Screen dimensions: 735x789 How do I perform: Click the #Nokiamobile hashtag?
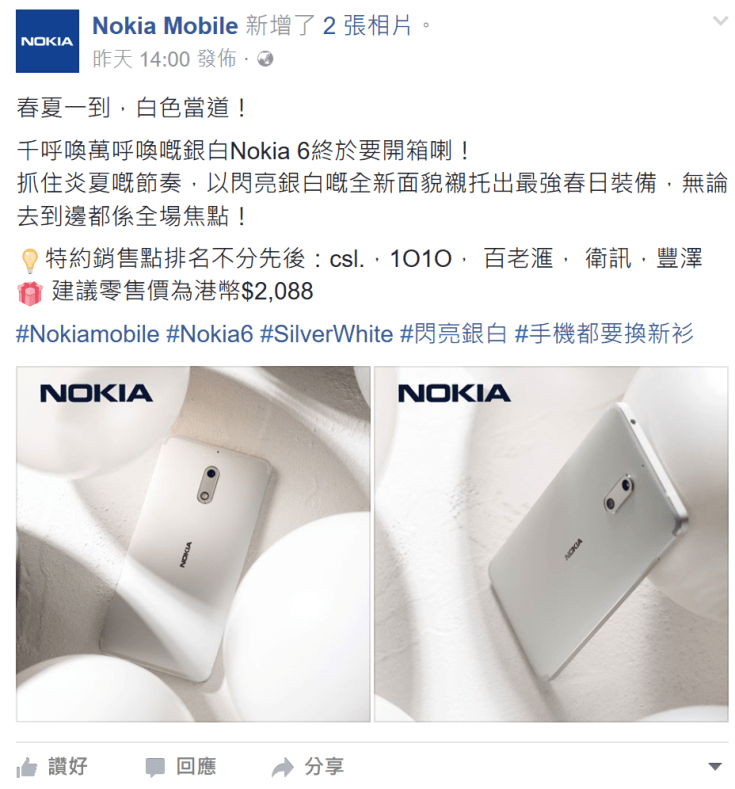(x=88, y=334)
